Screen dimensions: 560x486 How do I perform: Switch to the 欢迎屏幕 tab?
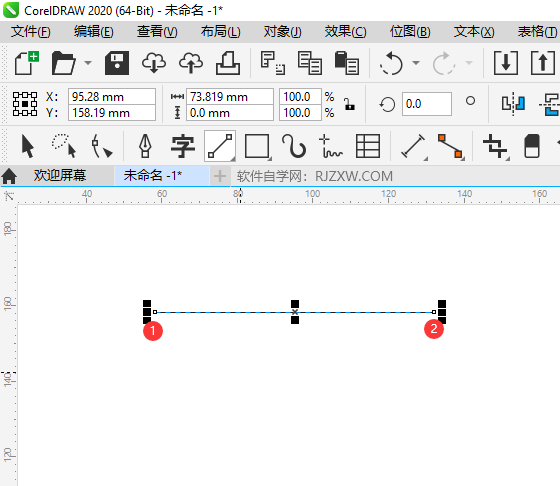60,175
